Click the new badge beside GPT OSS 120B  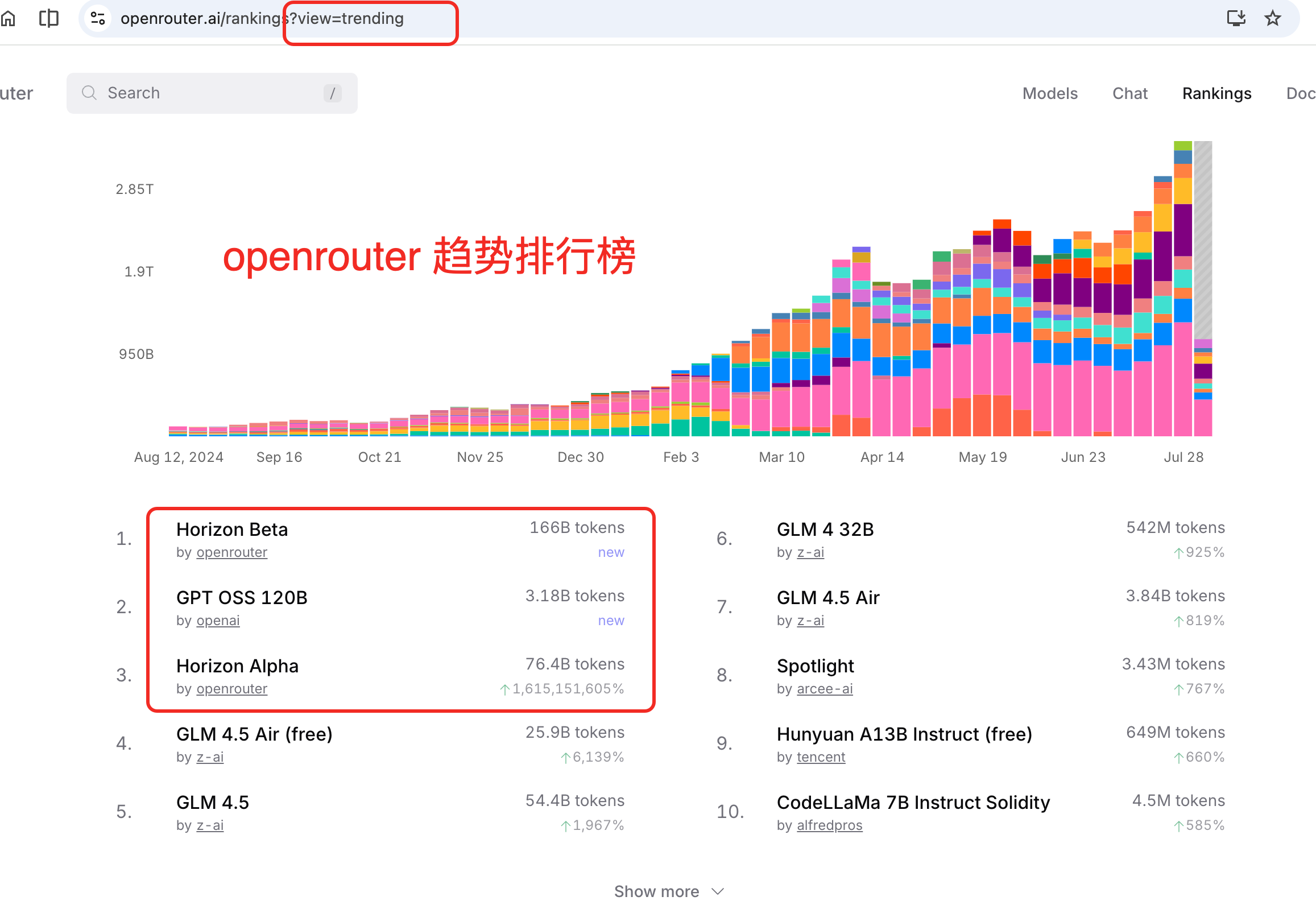[611, 621]
